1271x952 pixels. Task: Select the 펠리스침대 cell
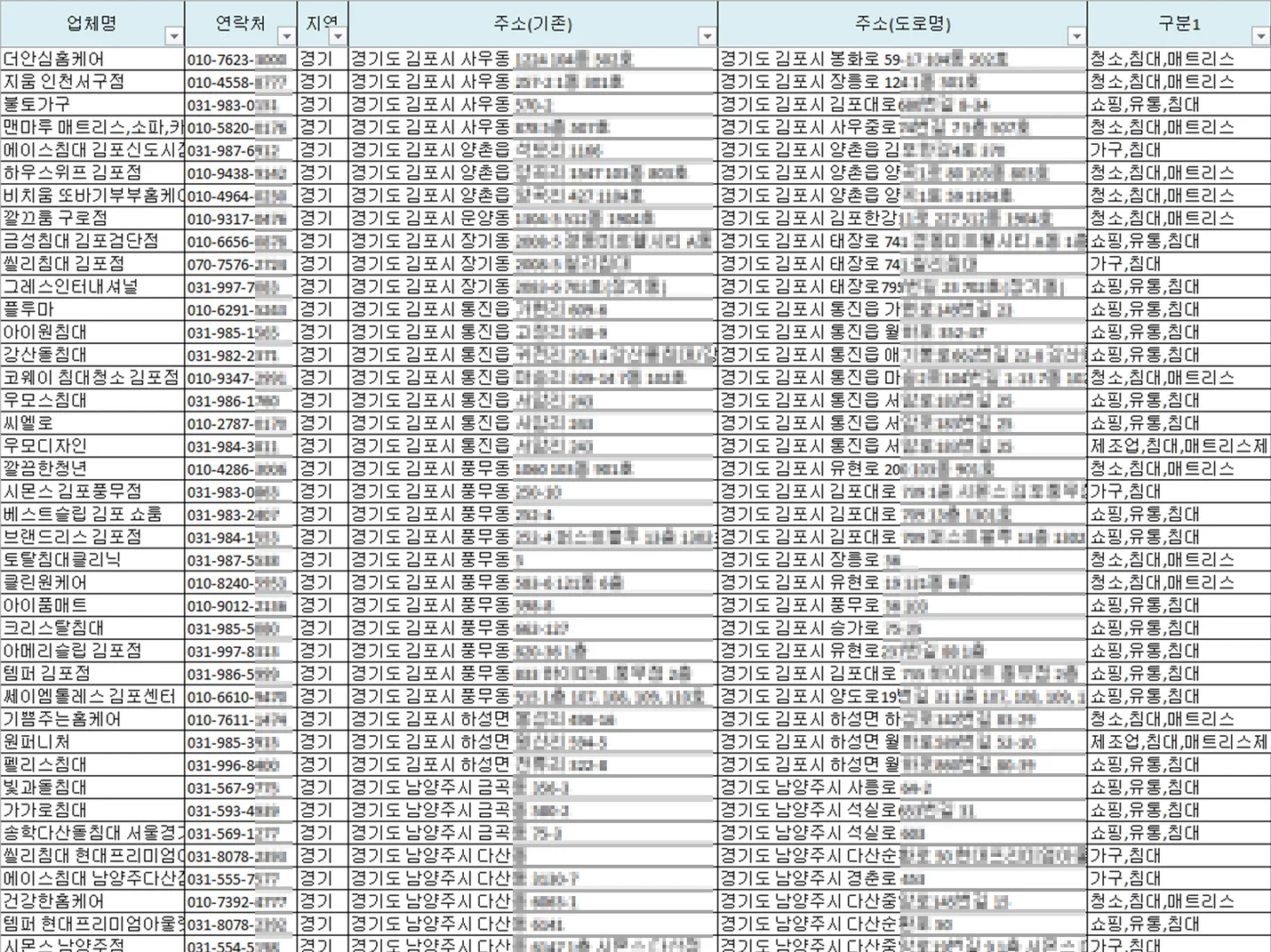click(x=92, y=764)
